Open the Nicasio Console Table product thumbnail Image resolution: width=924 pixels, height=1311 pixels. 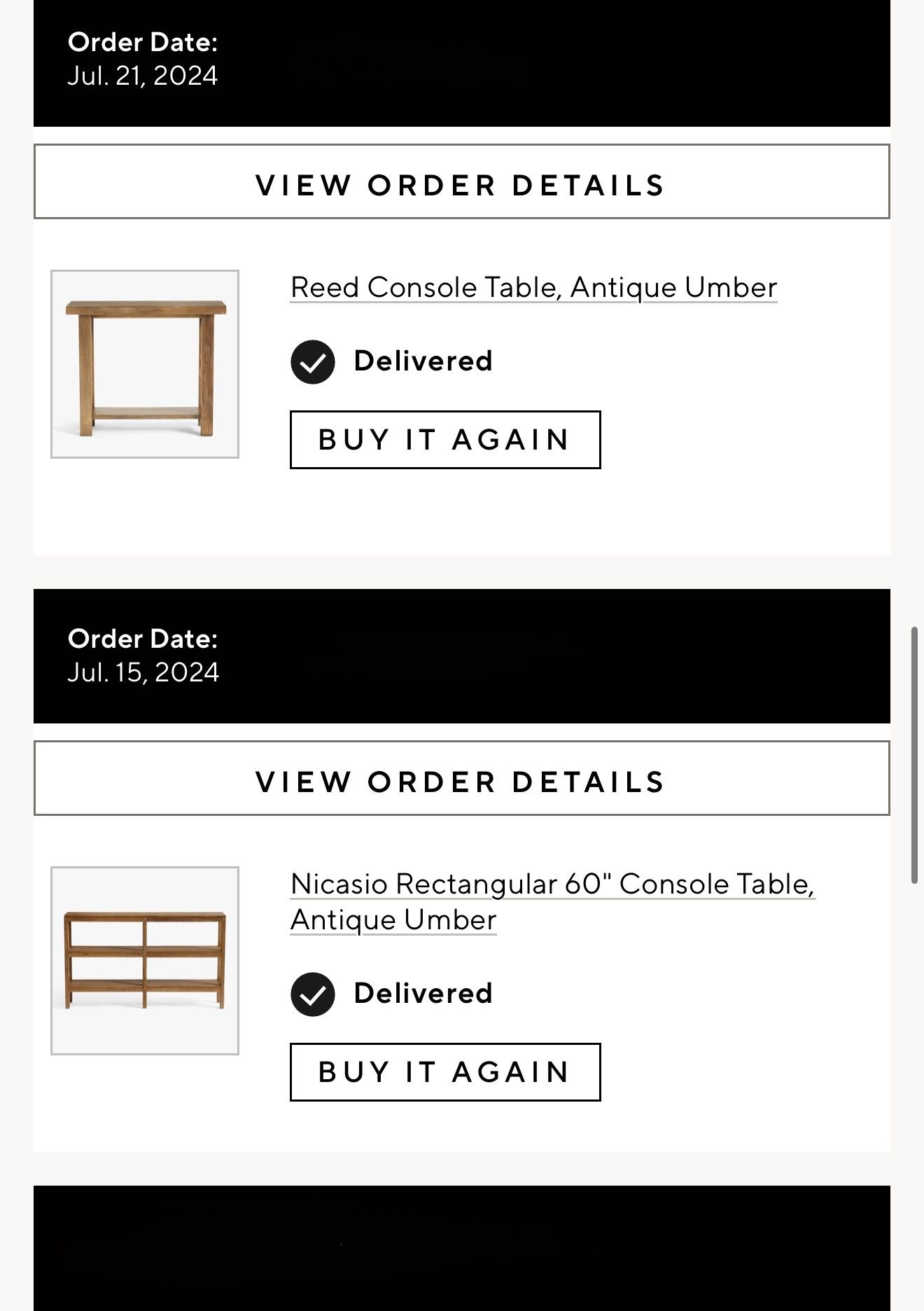[145, 961]
